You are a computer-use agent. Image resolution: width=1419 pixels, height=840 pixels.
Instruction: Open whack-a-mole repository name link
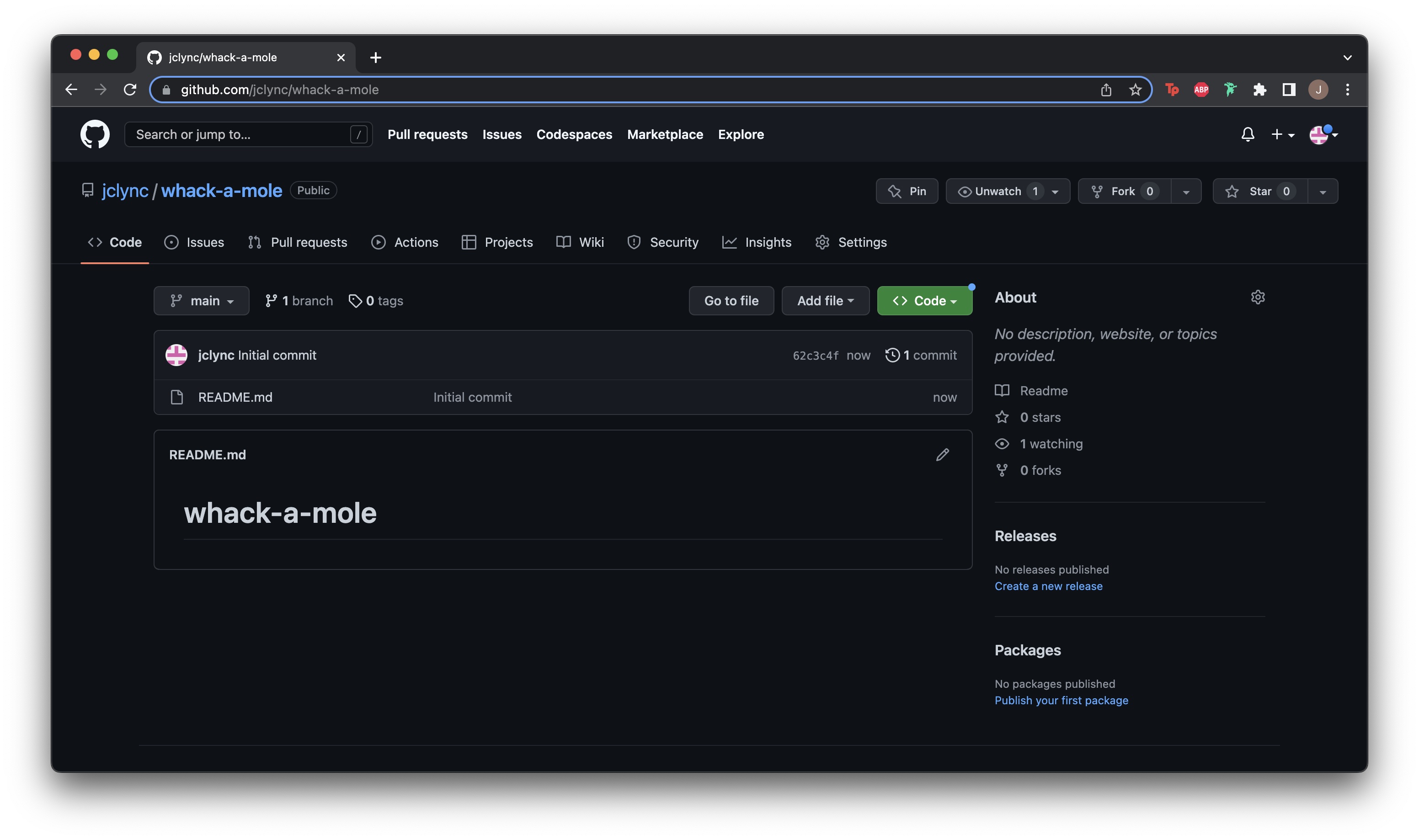coord(221,191)
